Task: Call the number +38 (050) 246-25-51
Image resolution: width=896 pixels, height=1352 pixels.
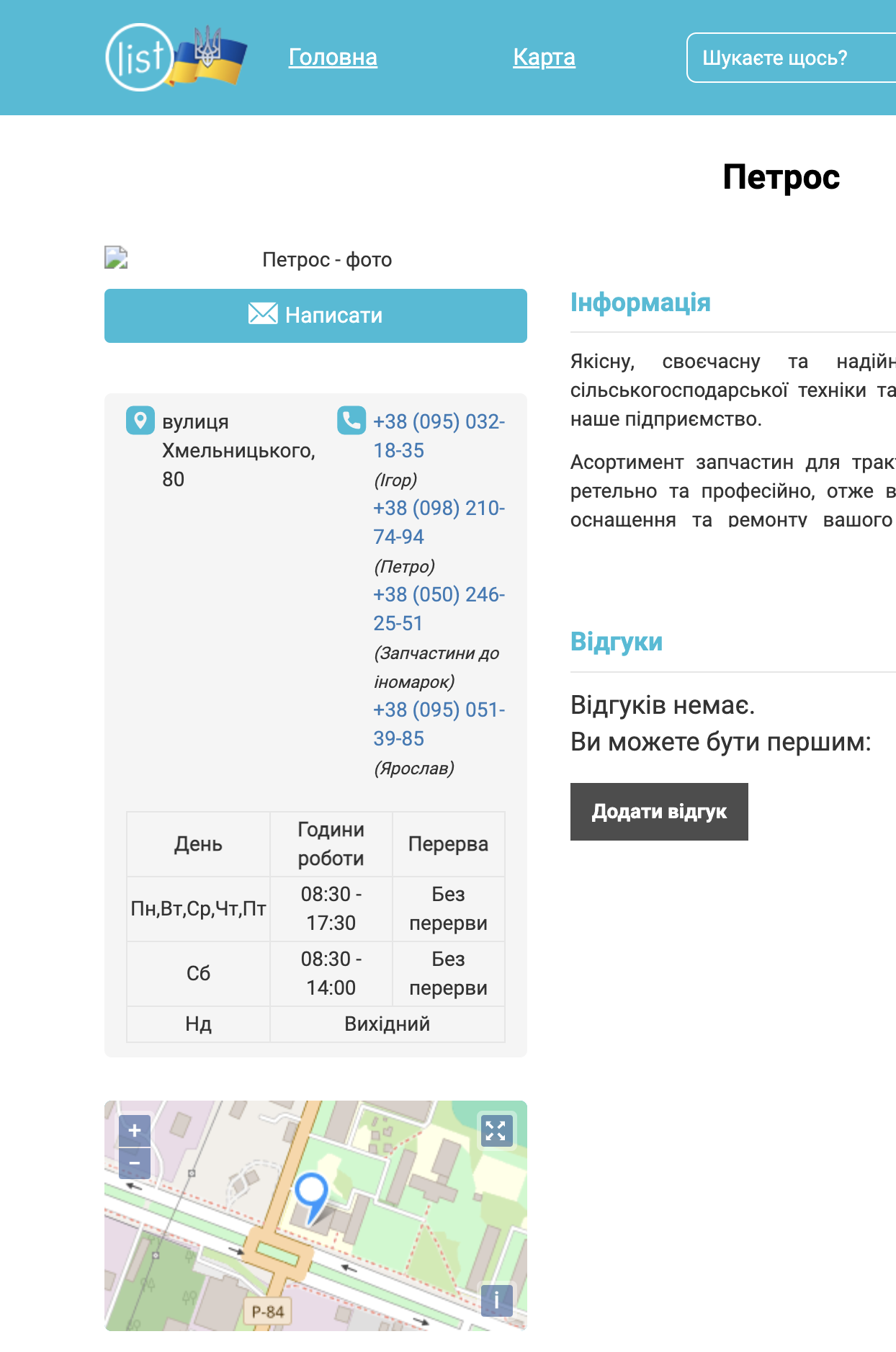Action: [439, 609]
